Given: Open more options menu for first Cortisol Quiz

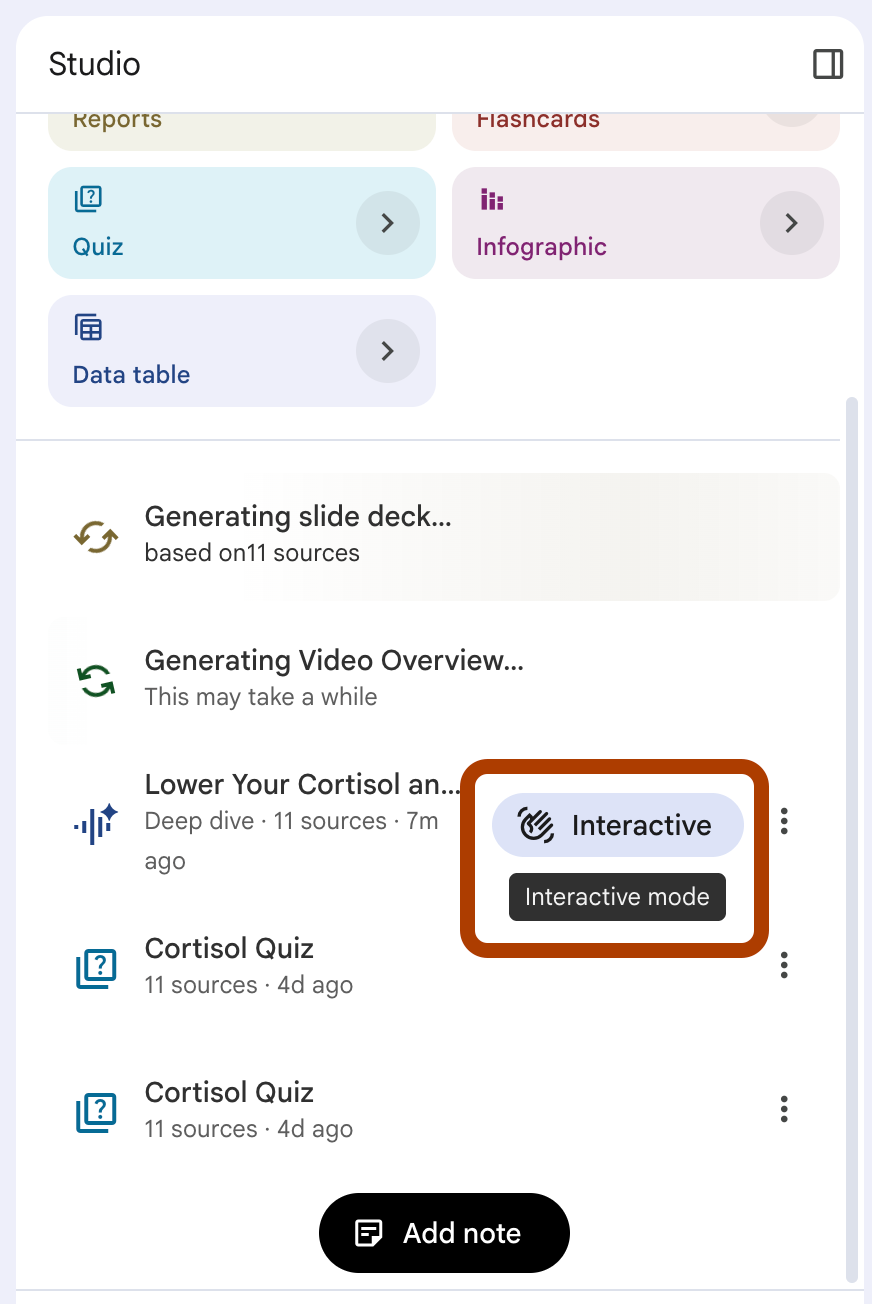Looking at the screenshot, I should pos(784,965).
